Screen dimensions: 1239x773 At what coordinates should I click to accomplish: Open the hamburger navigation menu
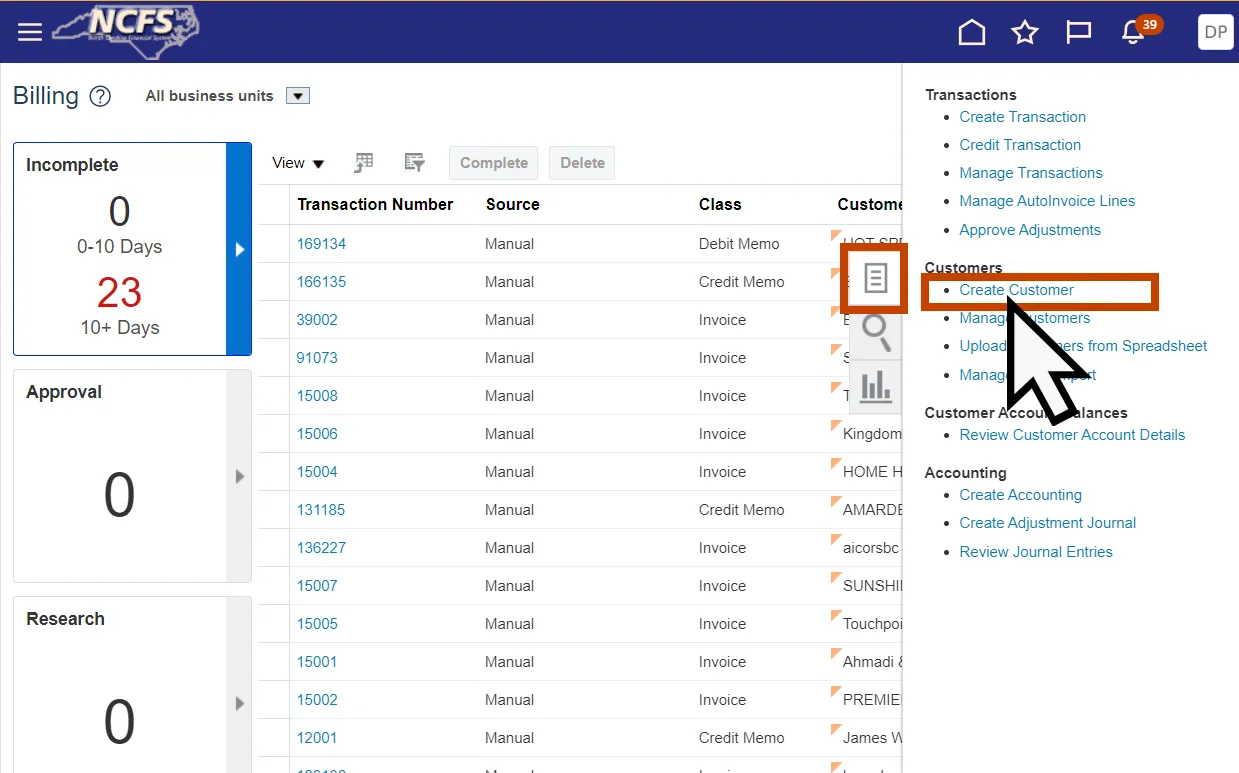30,32
